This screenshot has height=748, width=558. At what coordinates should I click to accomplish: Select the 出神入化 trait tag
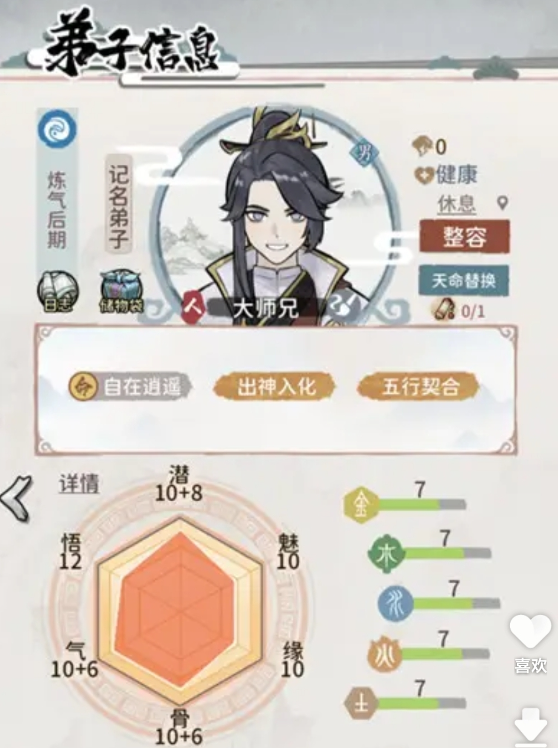276,386
